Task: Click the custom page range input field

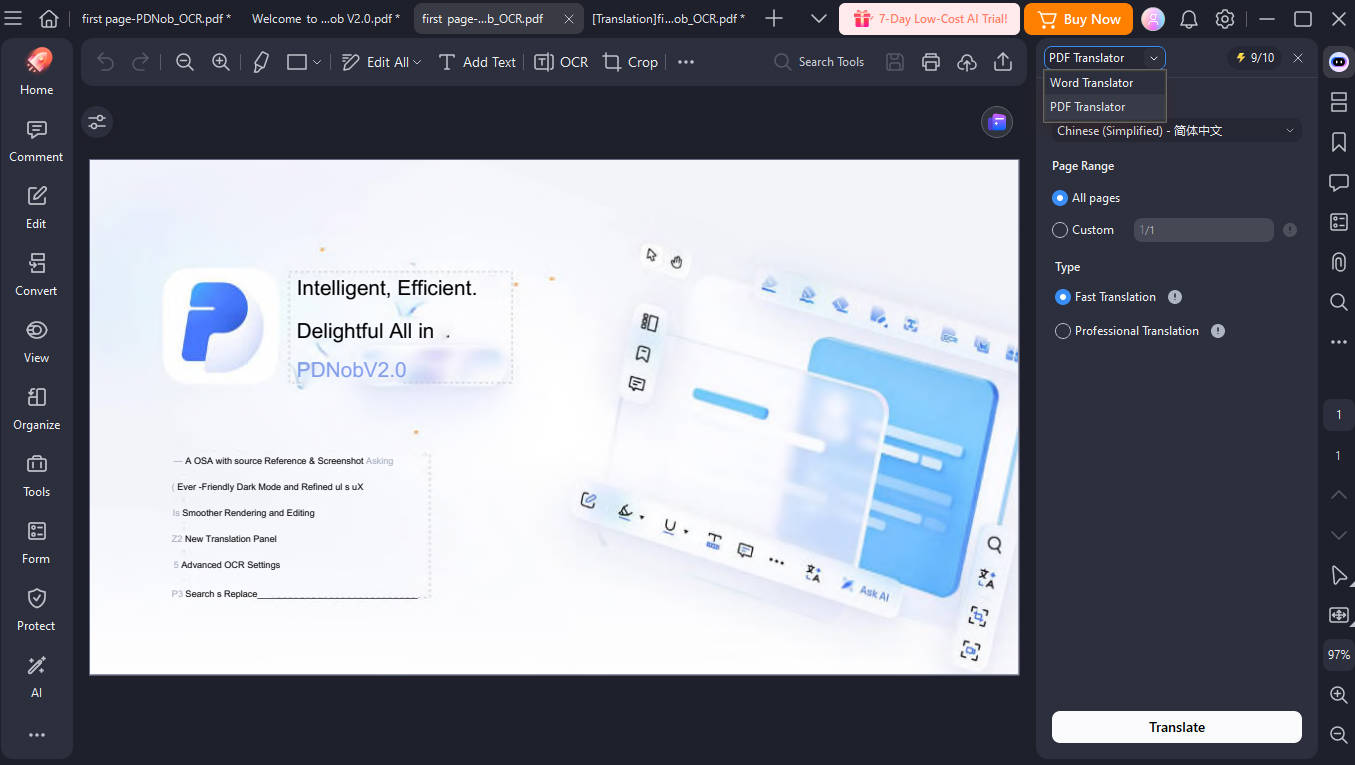Action: pyautogui.click(x=1203, y=230)
